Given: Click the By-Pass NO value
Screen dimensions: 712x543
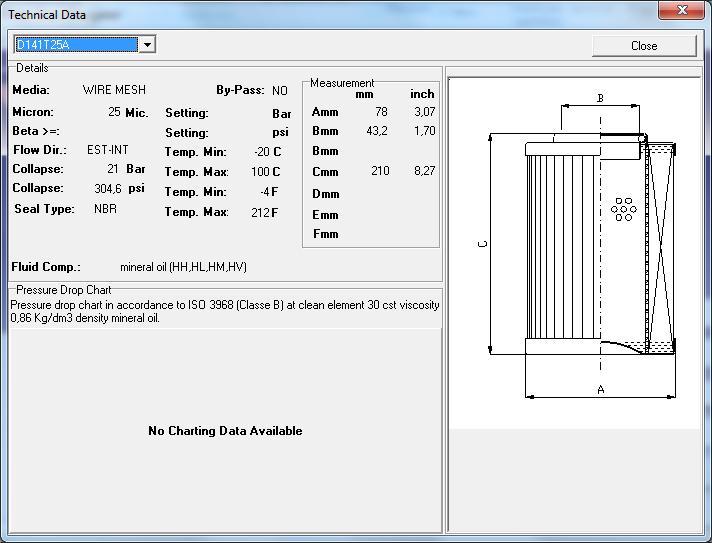Looking at the screenshot, I should click(279, 91).
